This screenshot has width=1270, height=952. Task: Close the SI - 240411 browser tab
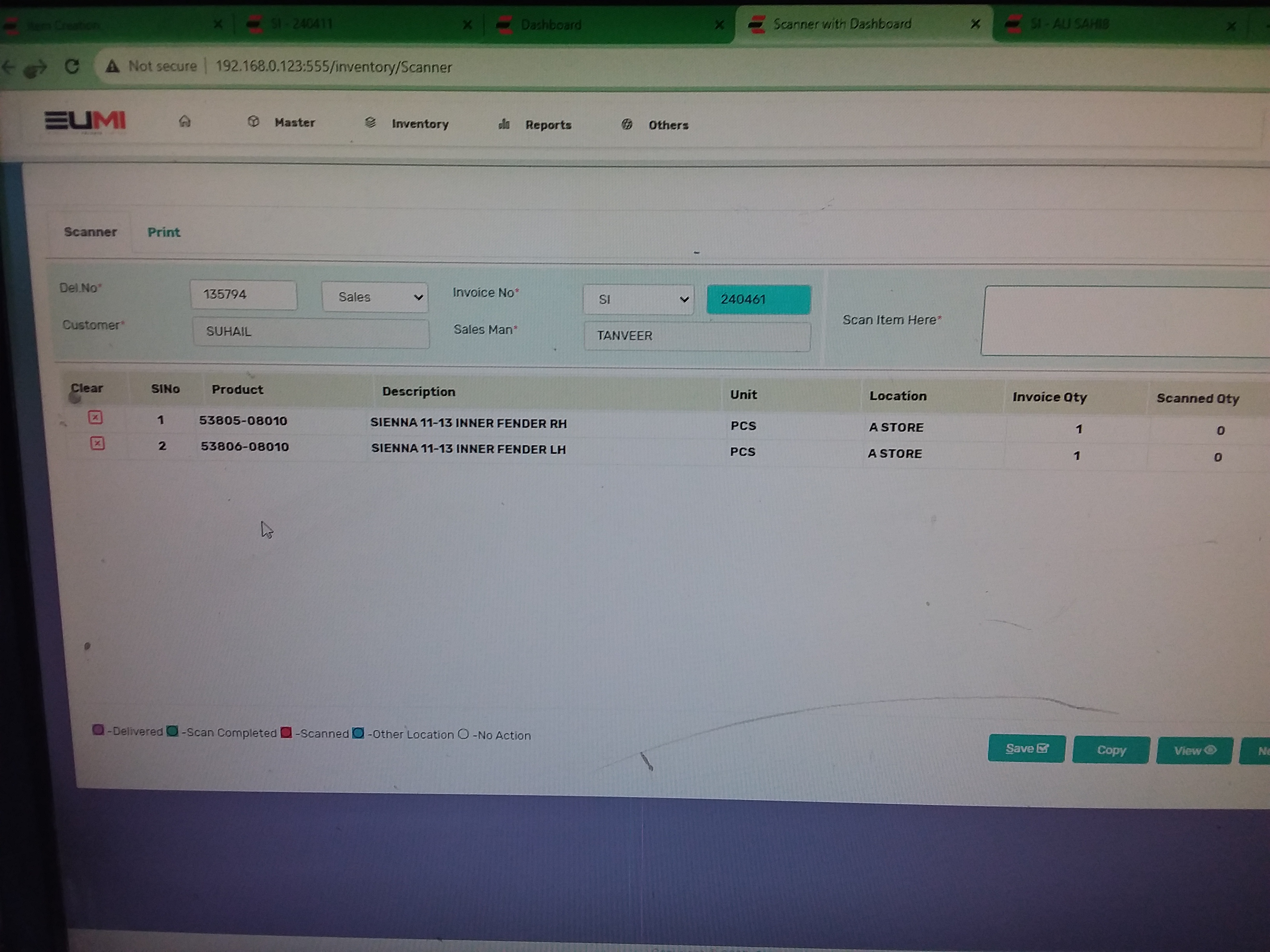click(x=467, y=24)
